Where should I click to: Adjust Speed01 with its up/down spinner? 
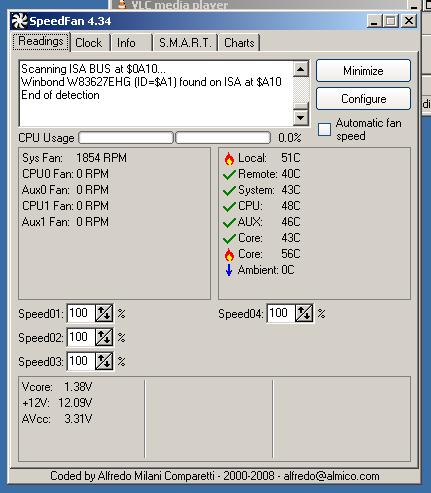(x=104, y=313)
